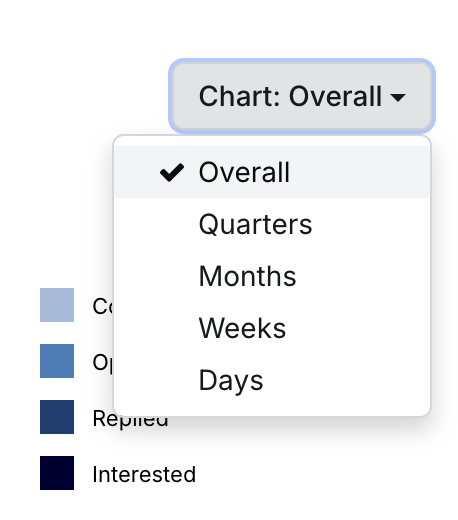Click the checkmark icon beside Overall
Screen dimensions: 458x520
pyautogui.click(x=172, y=173)
